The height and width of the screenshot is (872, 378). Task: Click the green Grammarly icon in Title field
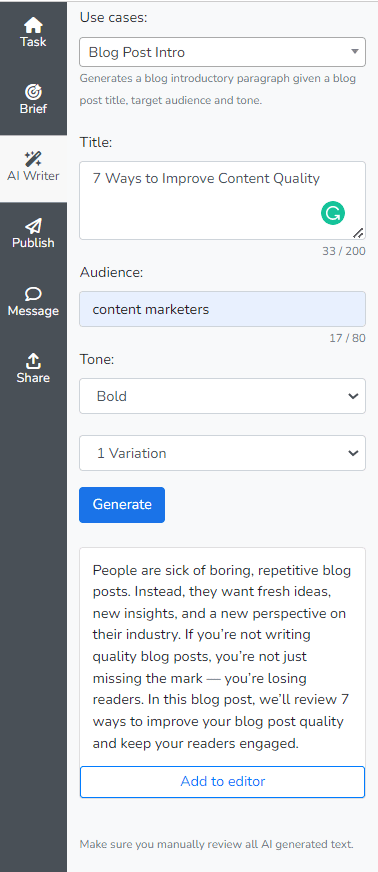coord(333,213)
